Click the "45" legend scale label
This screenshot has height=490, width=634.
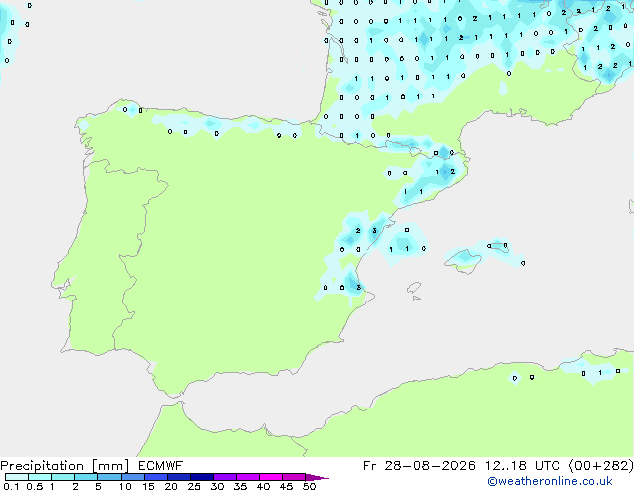tap(286, 486)
